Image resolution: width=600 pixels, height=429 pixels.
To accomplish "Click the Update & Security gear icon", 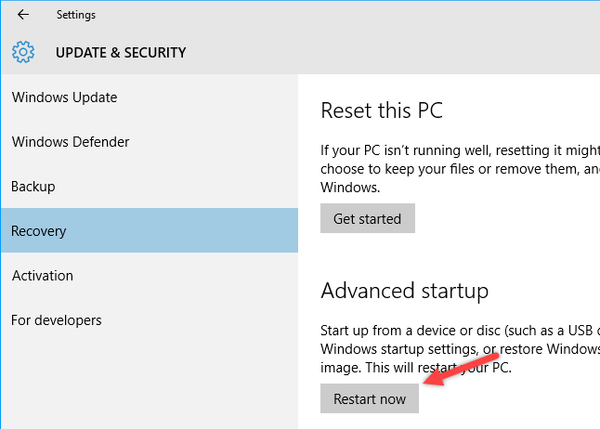I will (x=23, y=52).
